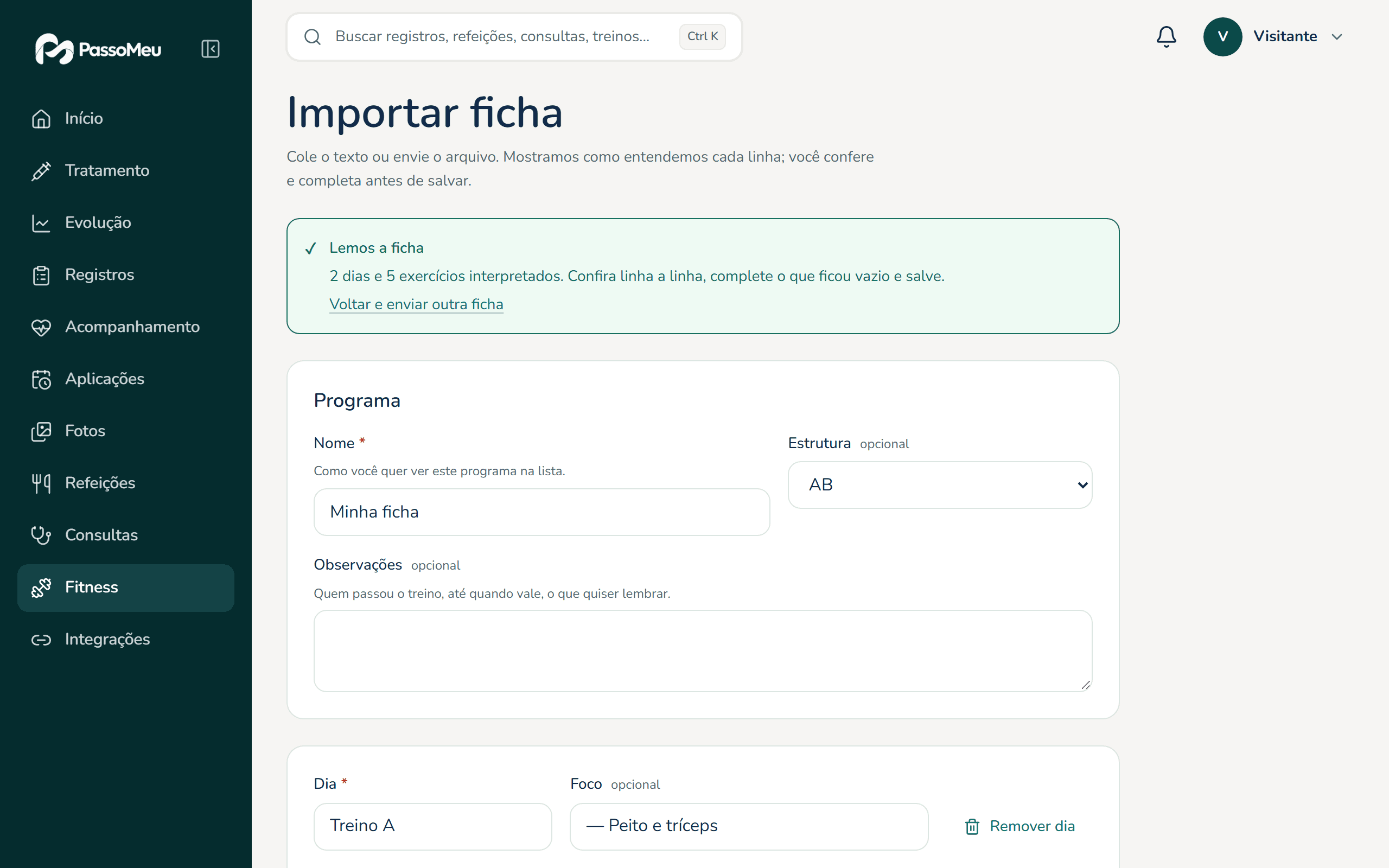Click the Remover dia trash icon

pyautogui.click(x=972, y=826)
